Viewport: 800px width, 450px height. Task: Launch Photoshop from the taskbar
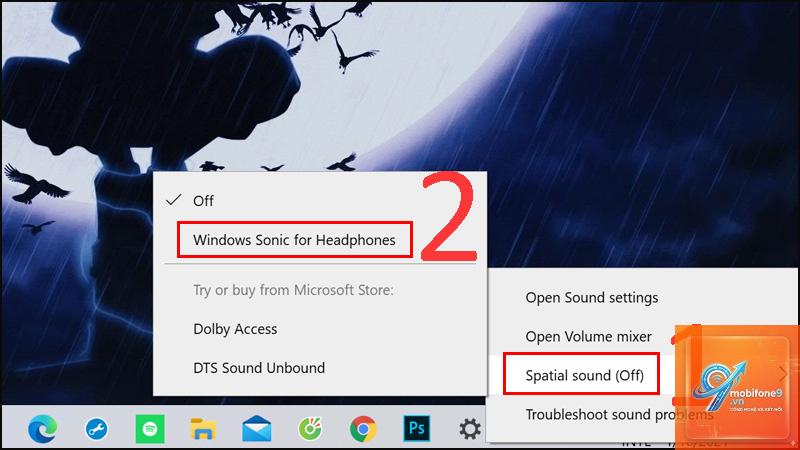point(417,429)
